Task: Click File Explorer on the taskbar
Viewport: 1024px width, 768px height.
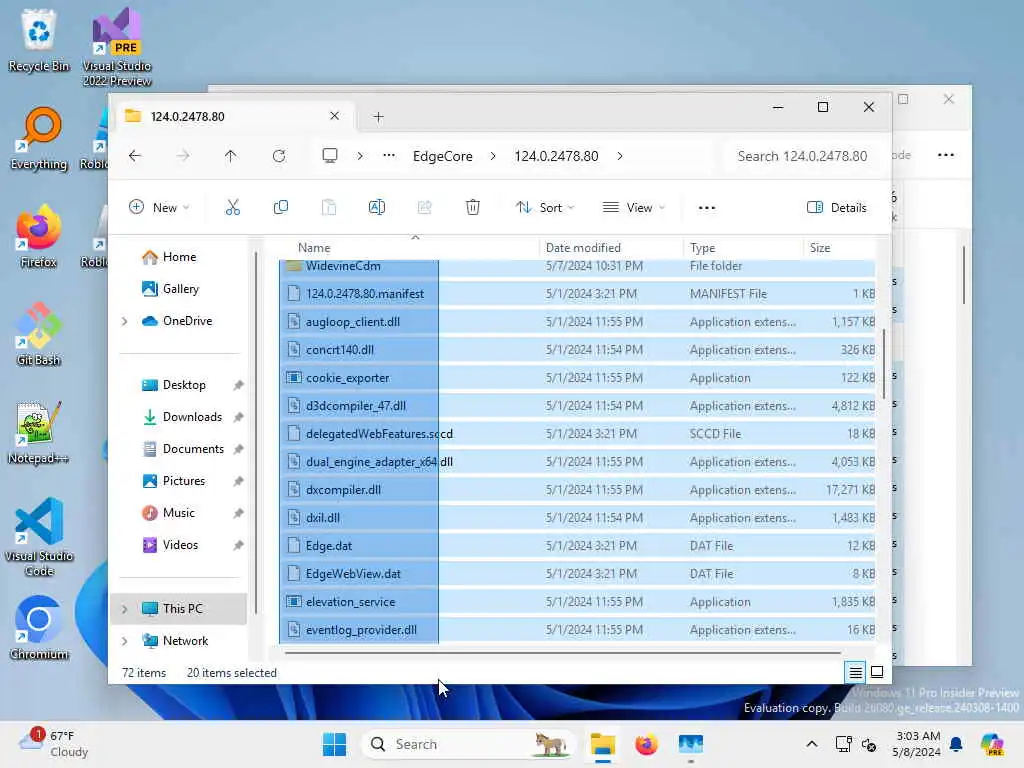Action: pyautogui.click(x=602, y=744)
